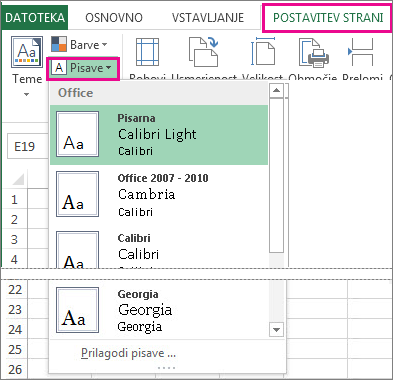Click the select-all corner triangle

tap(18, 179)
